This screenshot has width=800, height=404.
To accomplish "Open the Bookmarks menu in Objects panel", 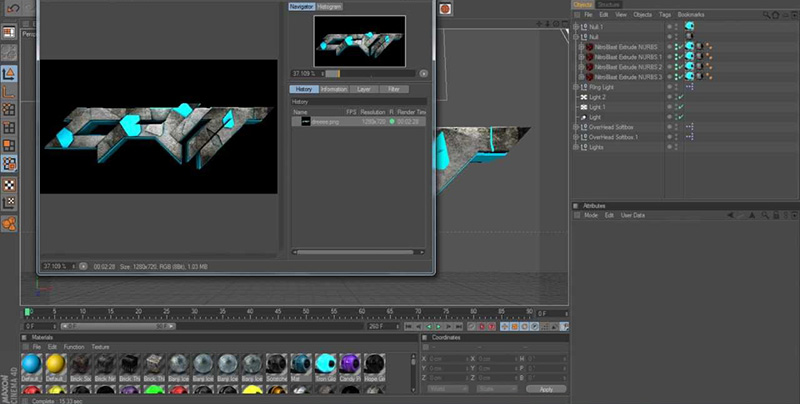I will (x=691, y=15).
